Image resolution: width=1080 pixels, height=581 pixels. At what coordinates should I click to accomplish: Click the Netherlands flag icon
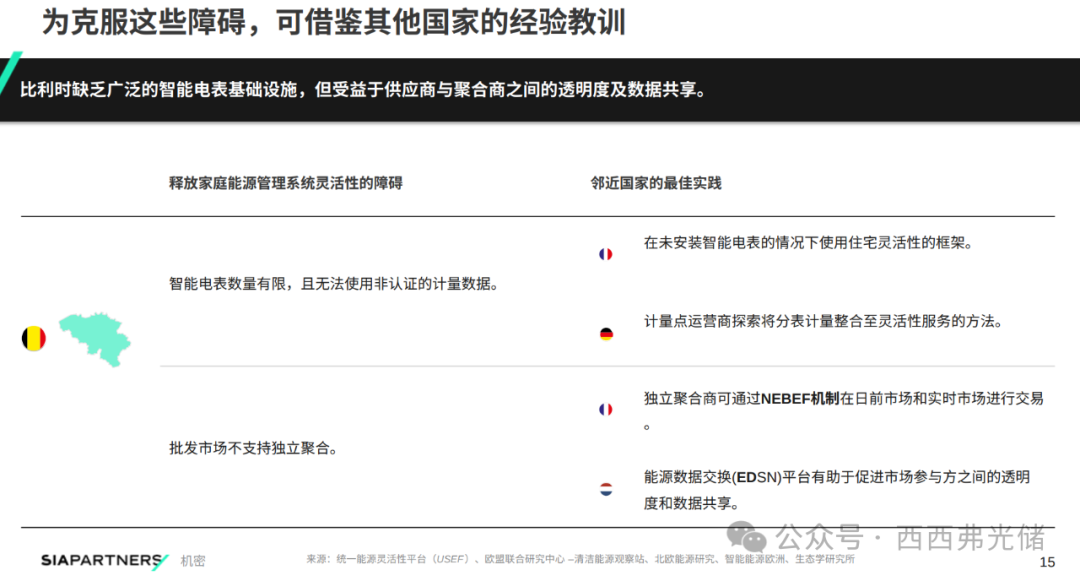[605, 489]
